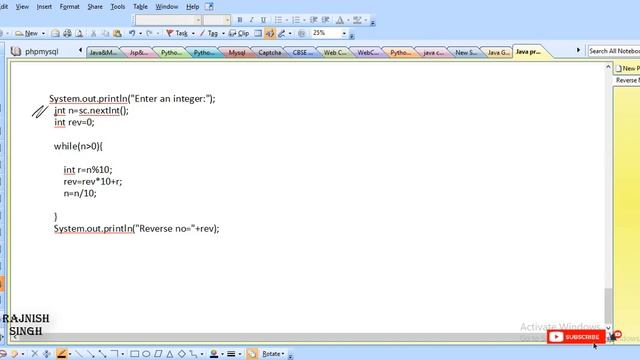Select the double arrow line tool

tap(102, 354)
